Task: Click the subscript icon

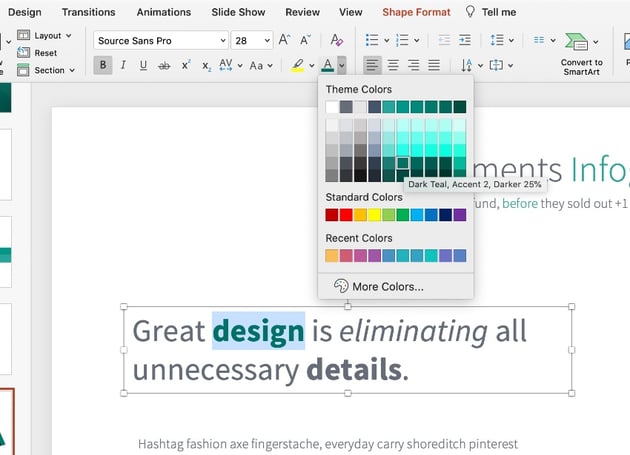Action: (206, 65)
